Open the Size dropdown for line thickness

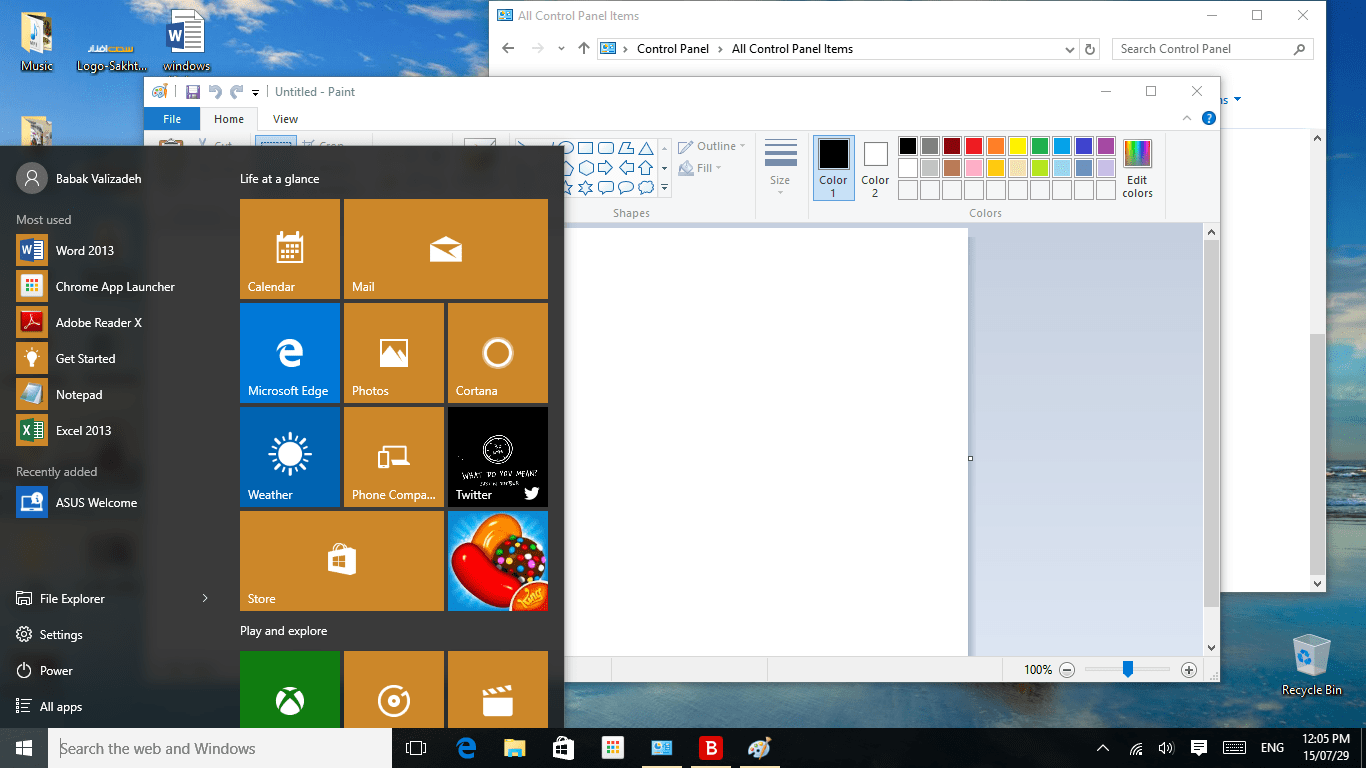point(780,168)
